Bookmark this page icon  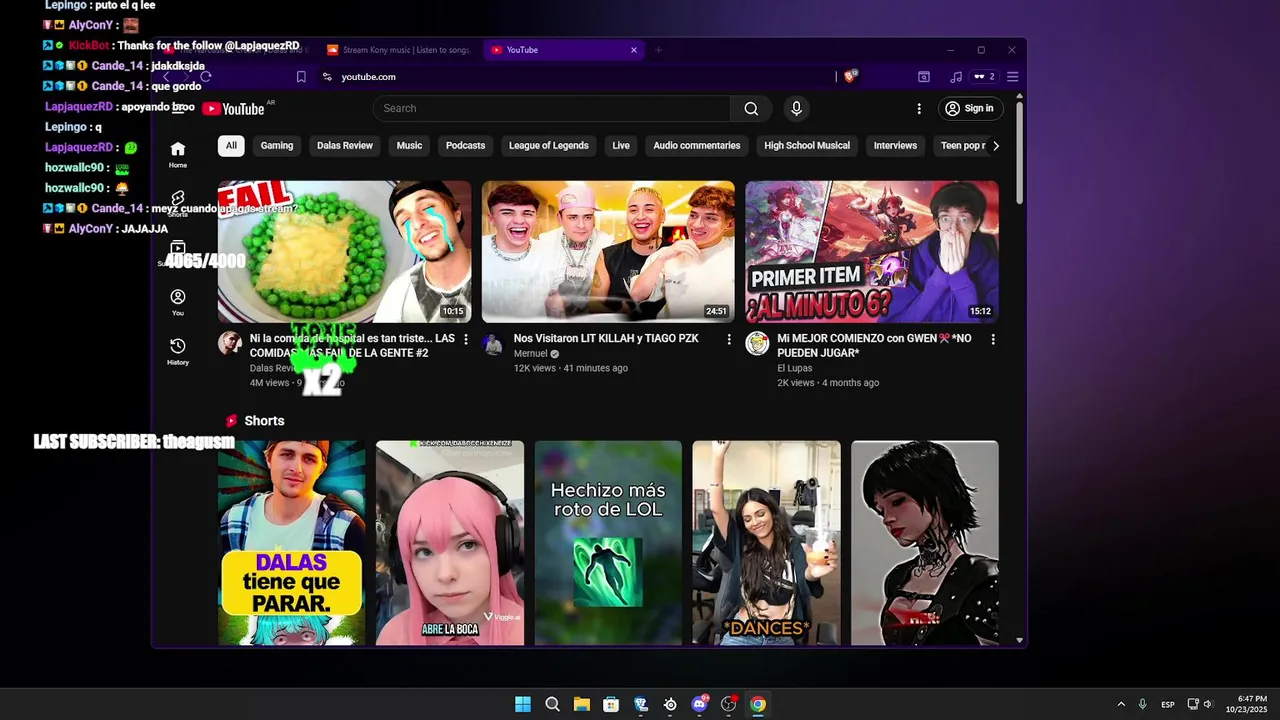pyautogui.click(x=301, y=76)
